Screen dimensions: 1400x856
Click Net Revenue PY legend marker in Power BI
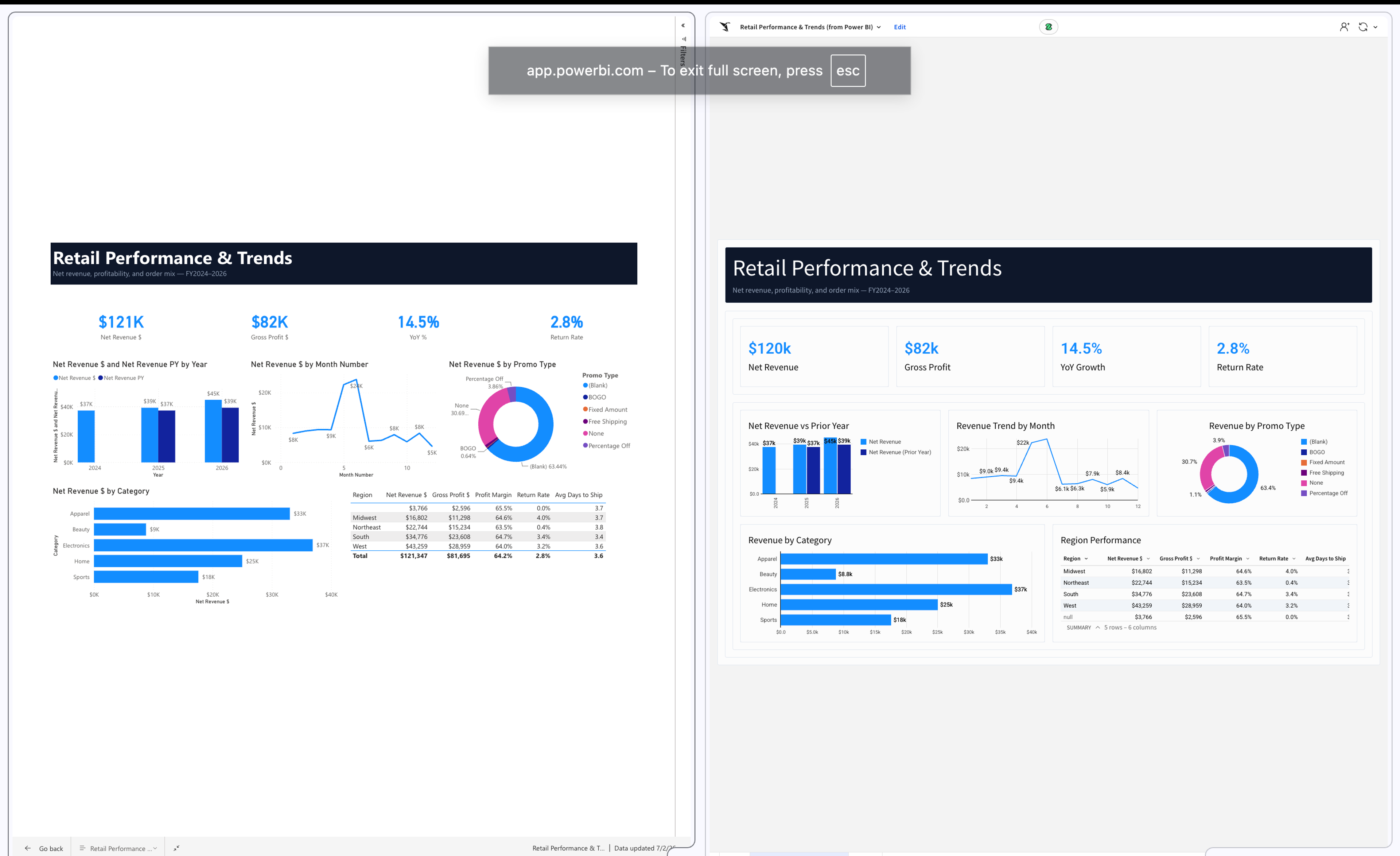pyautogui.click(x=101, y=378)
